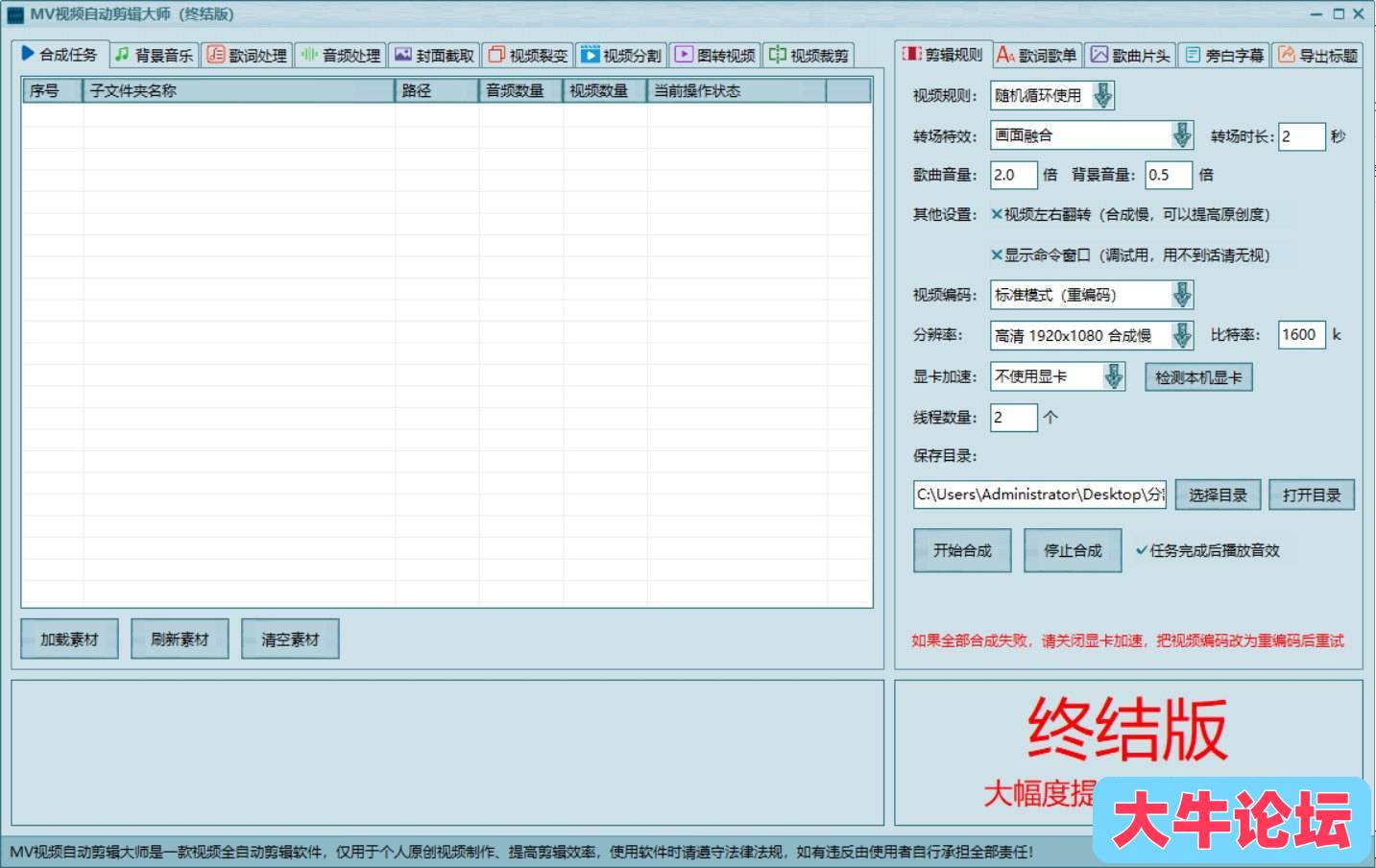Open the 旁白字幕 tab

pyautogui.click(x=1224, y=56)
